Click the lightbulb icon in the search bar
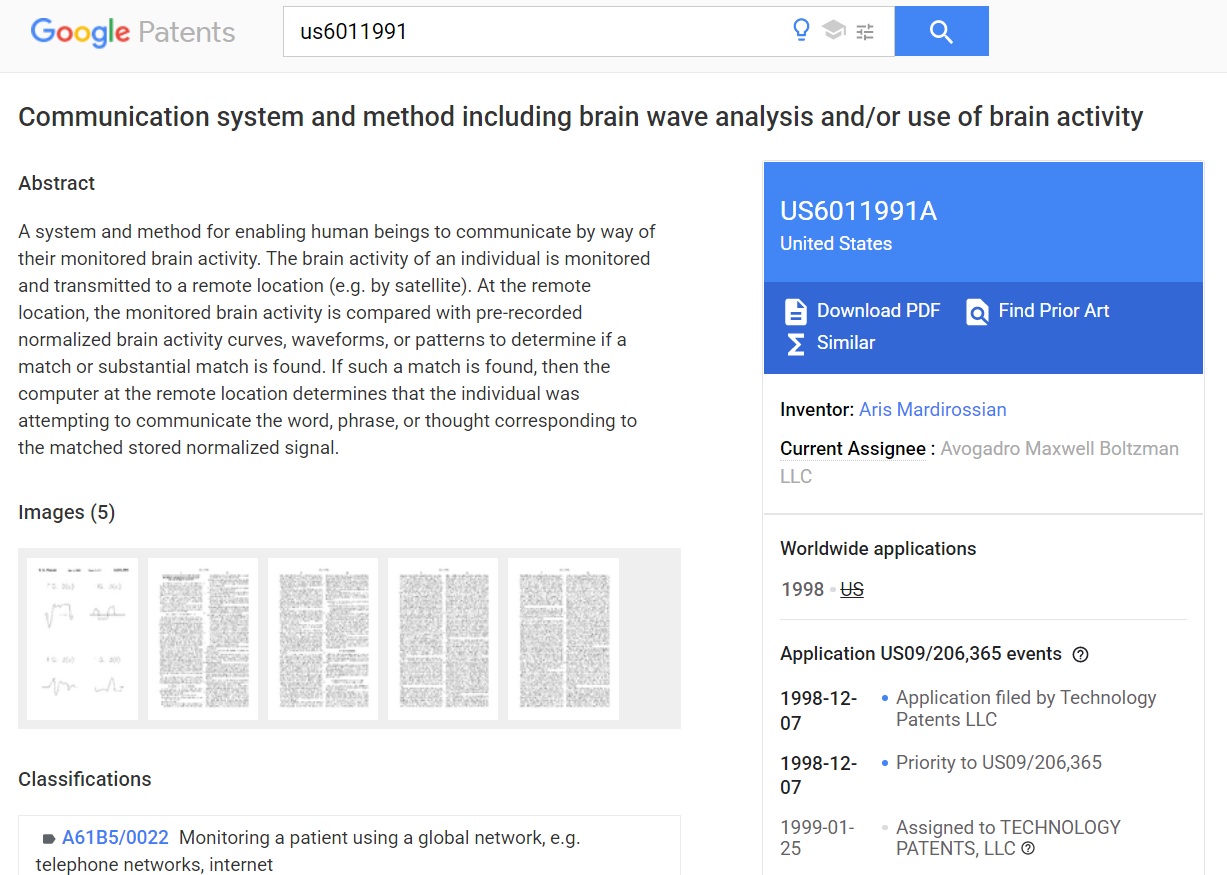 801,31
